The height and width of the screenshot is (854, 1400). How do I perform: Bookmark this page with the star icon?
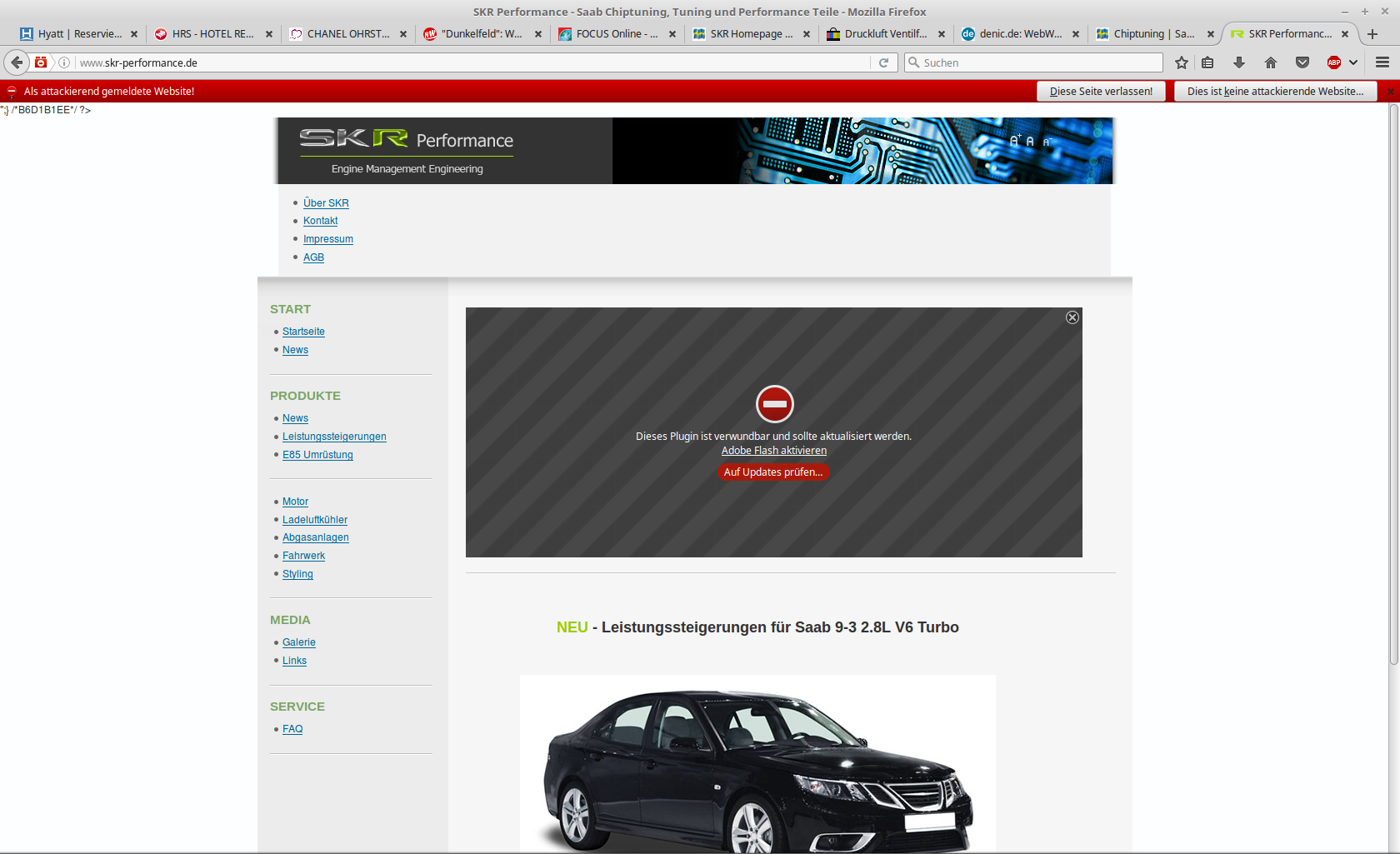coord(1182,62)
